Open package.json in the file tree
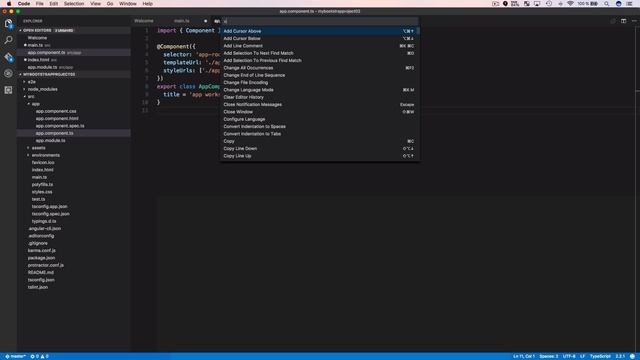 pos(41,258)
